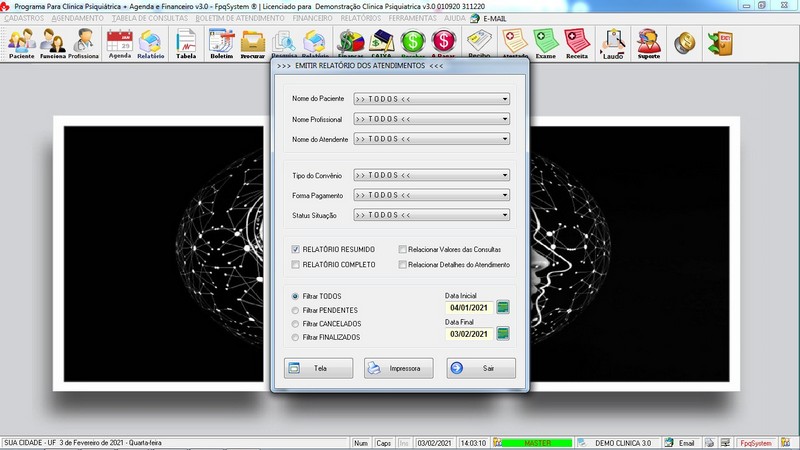Open the Paciente toolbar icon
The width and height of the screenshot is (800, 450).
[x=21, y=43]
